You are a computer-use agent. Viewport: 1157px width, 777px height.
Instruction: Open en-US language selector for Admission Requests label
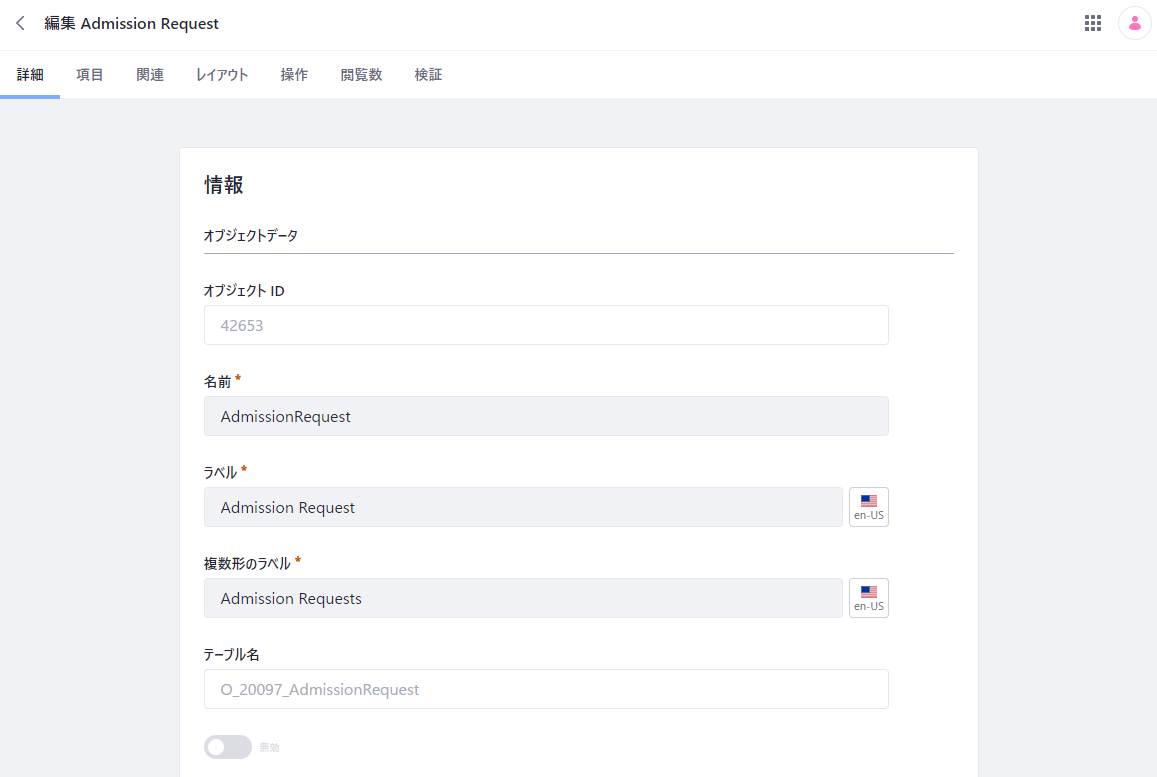(868, 598)
